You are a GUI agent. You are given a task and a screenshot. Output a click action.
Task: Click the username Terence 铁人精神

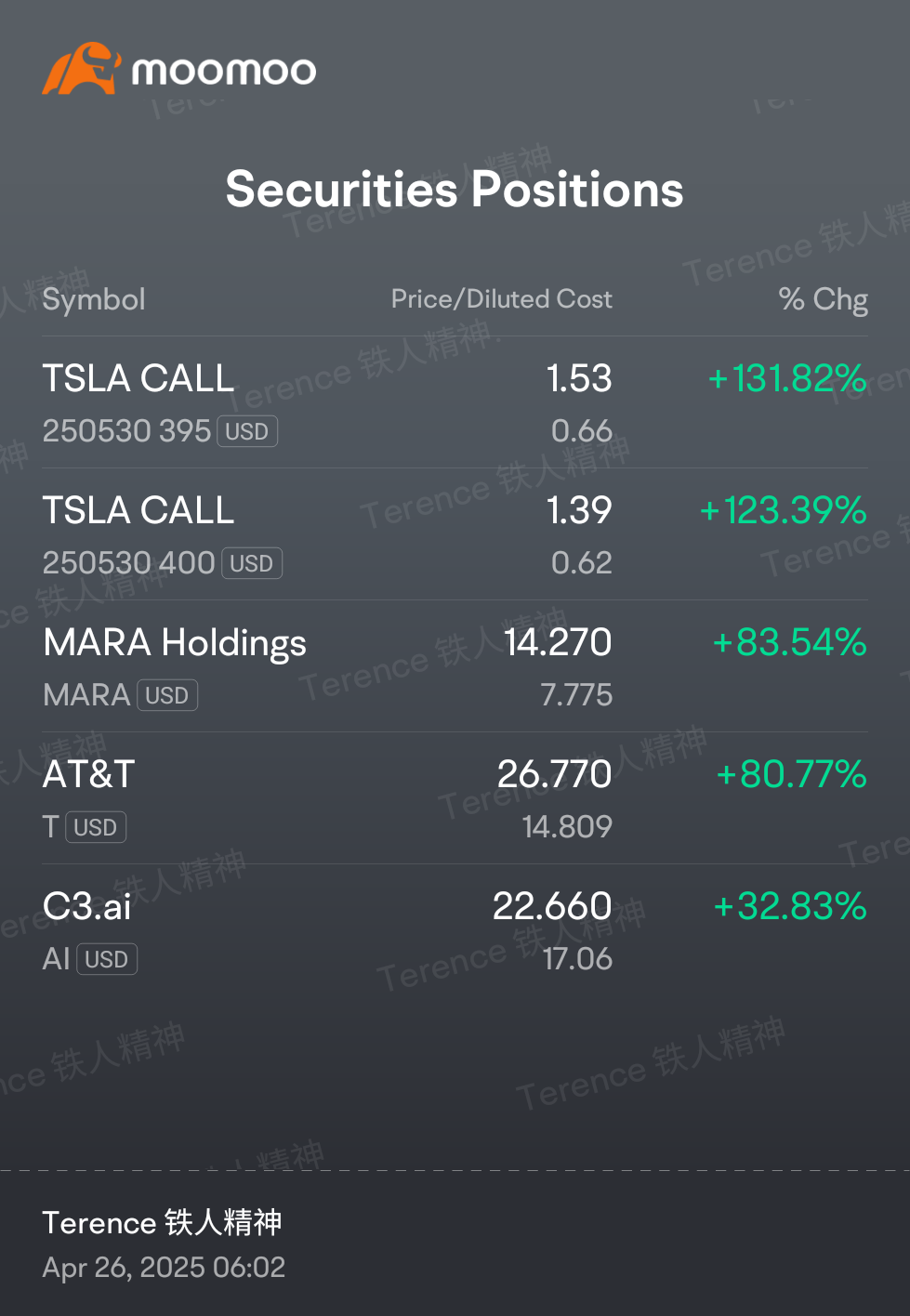(x=162, y=1222)
